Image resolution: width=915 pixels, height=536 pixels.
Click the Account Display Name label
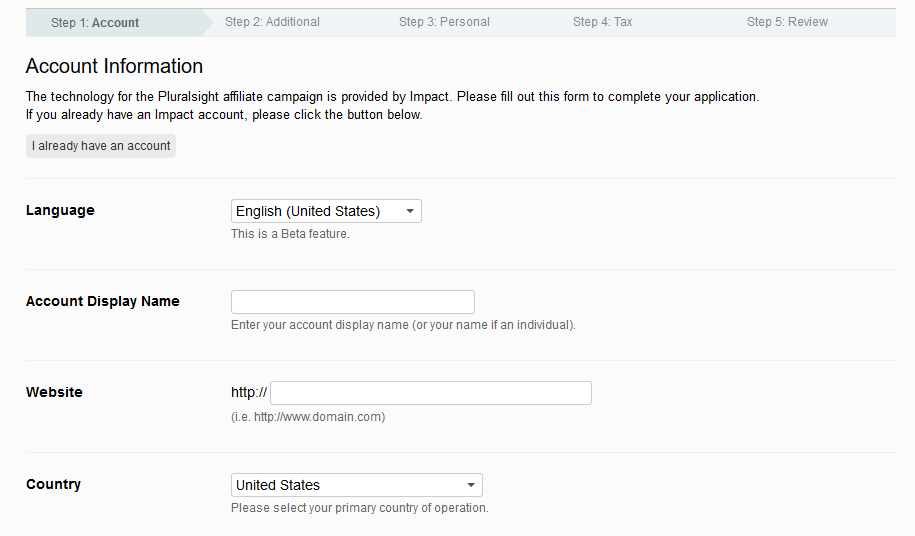pos(102,301)
